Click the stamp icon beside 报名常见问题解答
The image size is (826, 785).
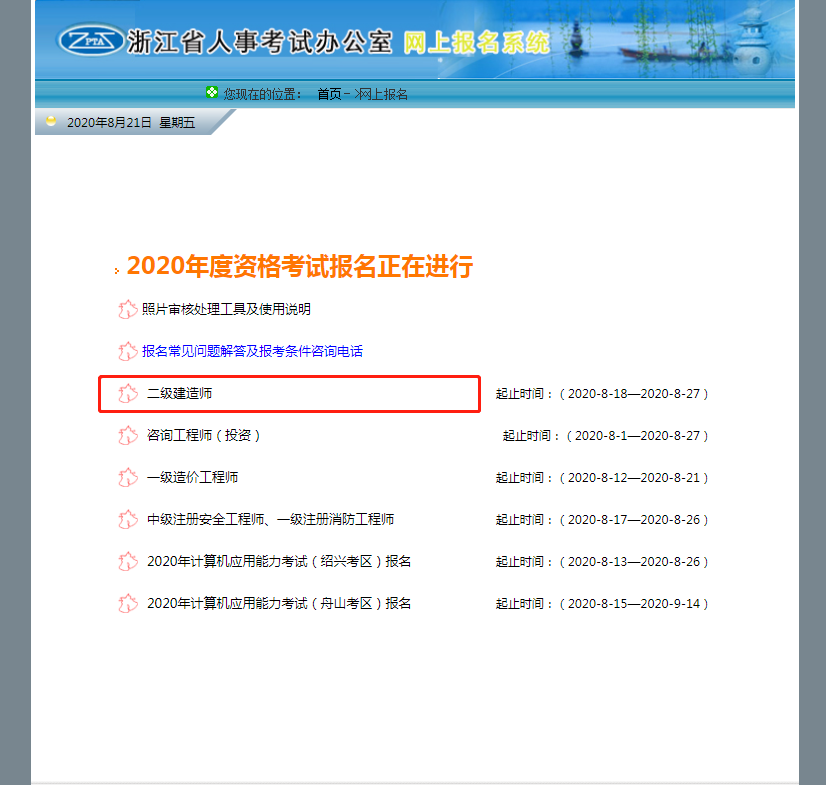128,351
